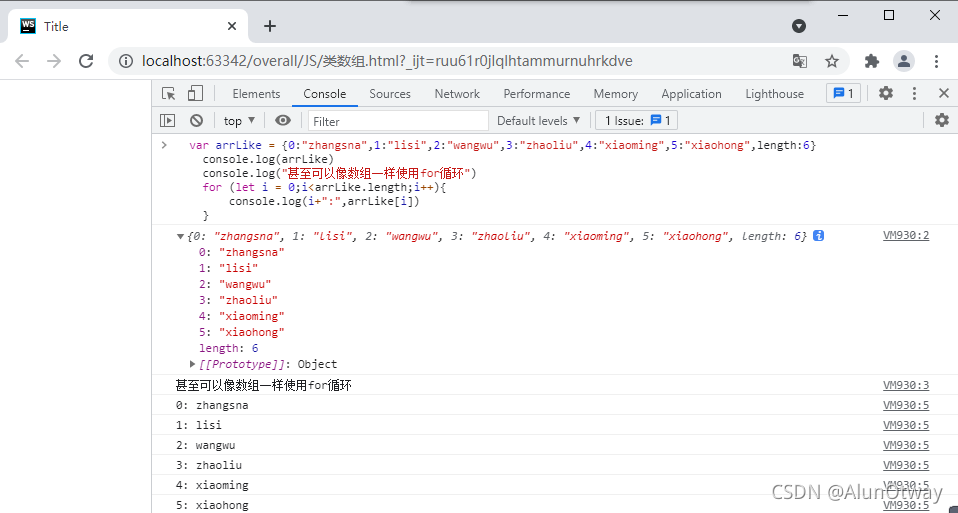
Task: Open the extensions puzzle icon
Action: coord(872,61)
